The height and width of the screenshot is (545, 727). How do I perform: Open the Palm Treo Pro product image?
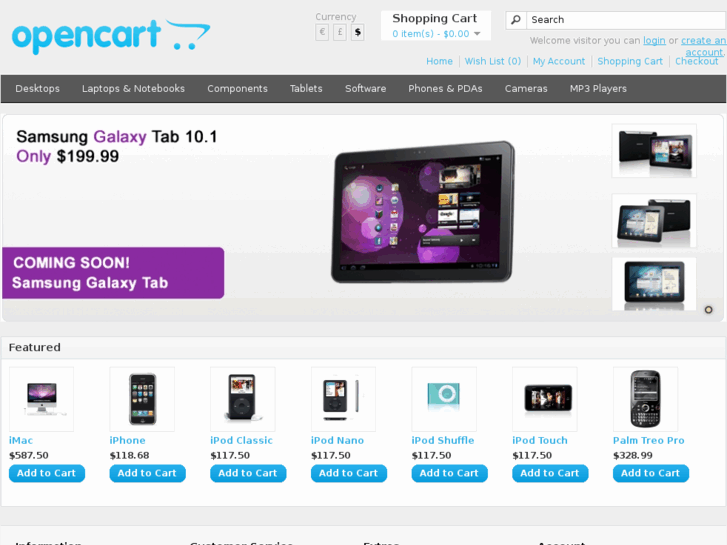(x=645, y=399)
